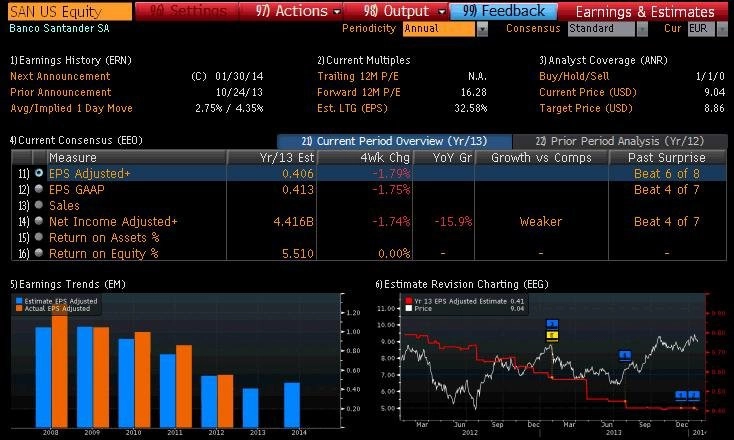Image resolution: width=734 pixels, height=440 pixels.
Task: Sort by the 4Wk Chg column header
Action: click(365, 157)
